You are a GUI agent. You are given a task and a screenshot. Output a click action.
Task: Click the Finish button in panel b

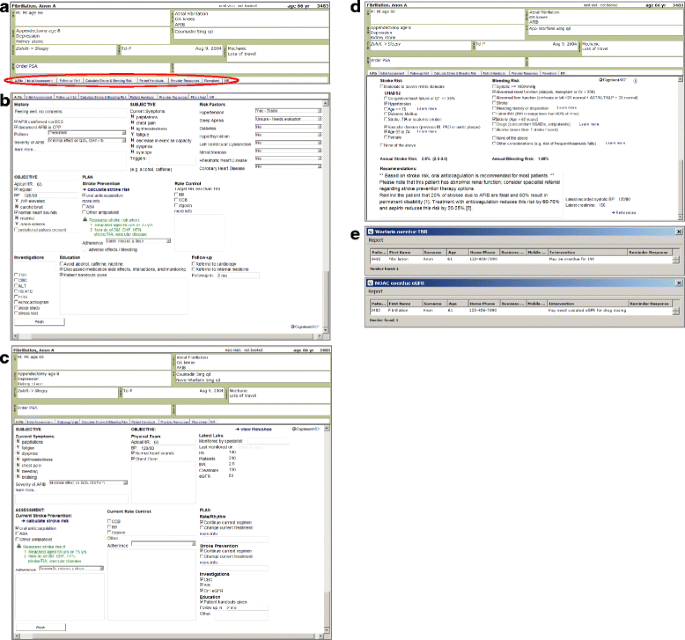pos(39,322)
